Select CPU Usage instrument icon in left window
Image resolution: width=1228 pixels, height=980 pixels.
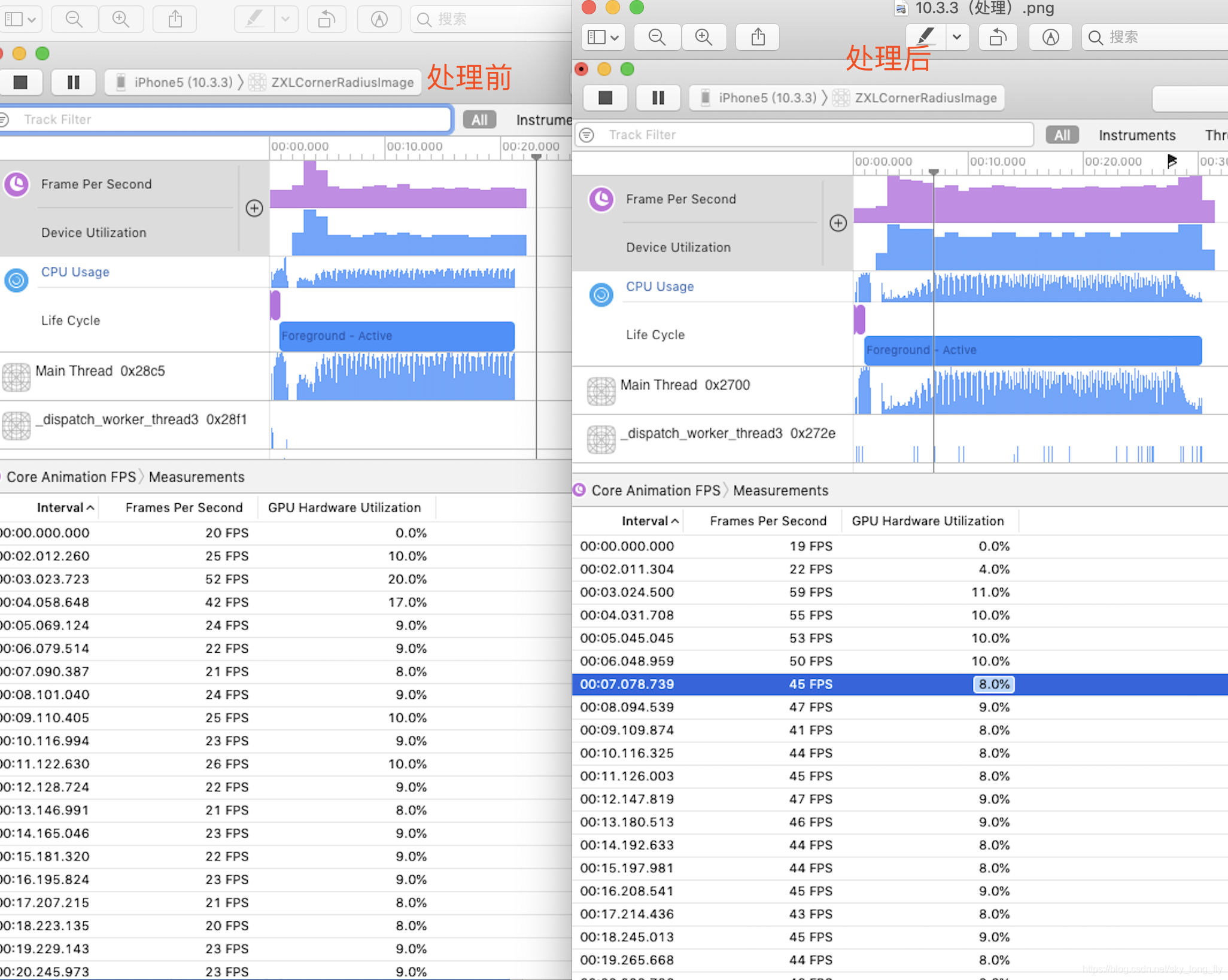(17, 280)
